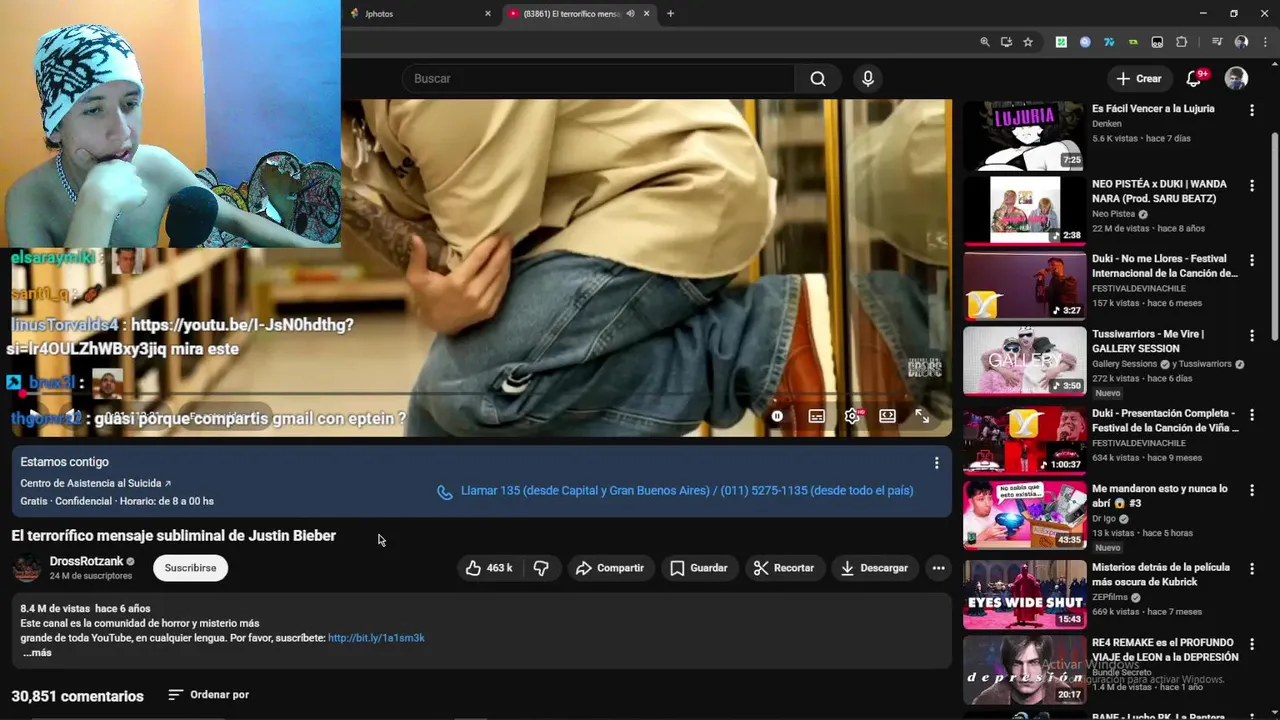Open the Es Fácil Vencer a la Lujuria thumbnail

[1024, 136]
